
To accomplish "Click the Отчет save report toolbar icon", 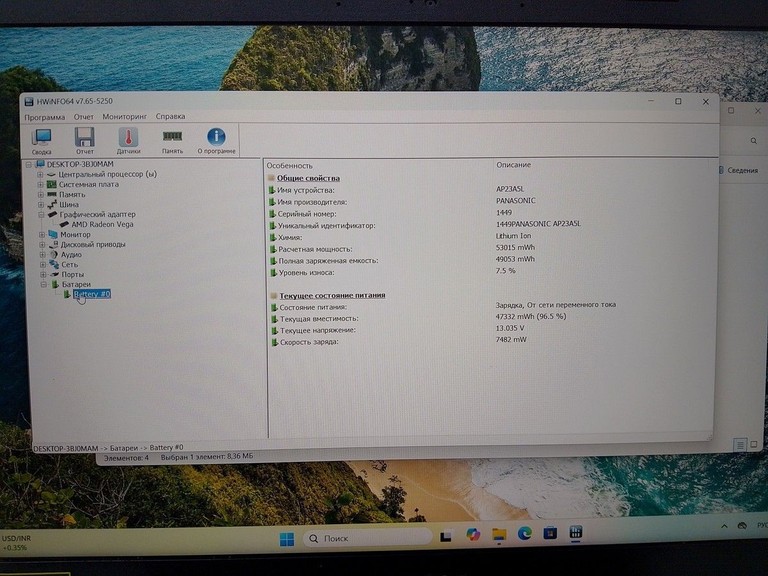I will 85,141.
